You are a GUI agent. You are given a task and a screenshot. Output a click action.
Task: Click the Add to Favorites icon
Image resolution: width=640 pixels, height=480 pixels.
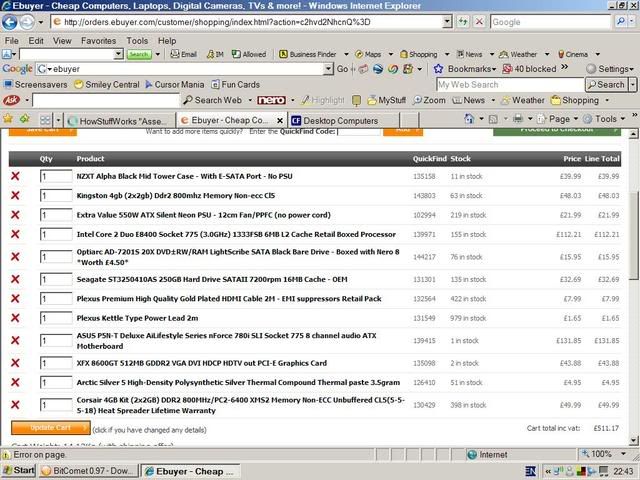coord(24,119)
